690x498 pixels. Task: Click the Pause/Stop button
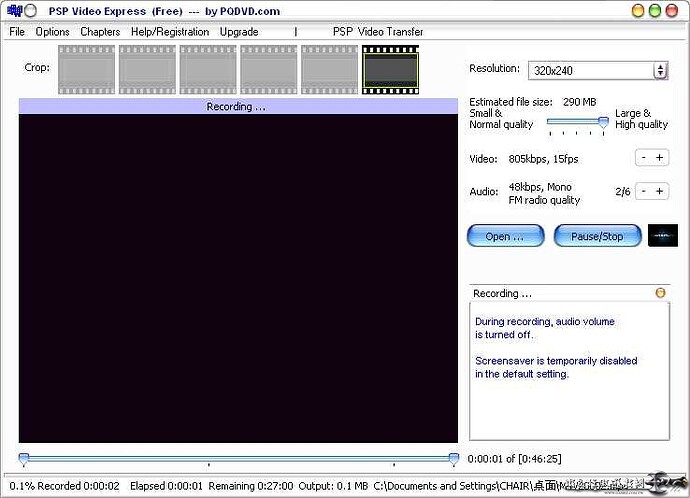click(597, 236)
